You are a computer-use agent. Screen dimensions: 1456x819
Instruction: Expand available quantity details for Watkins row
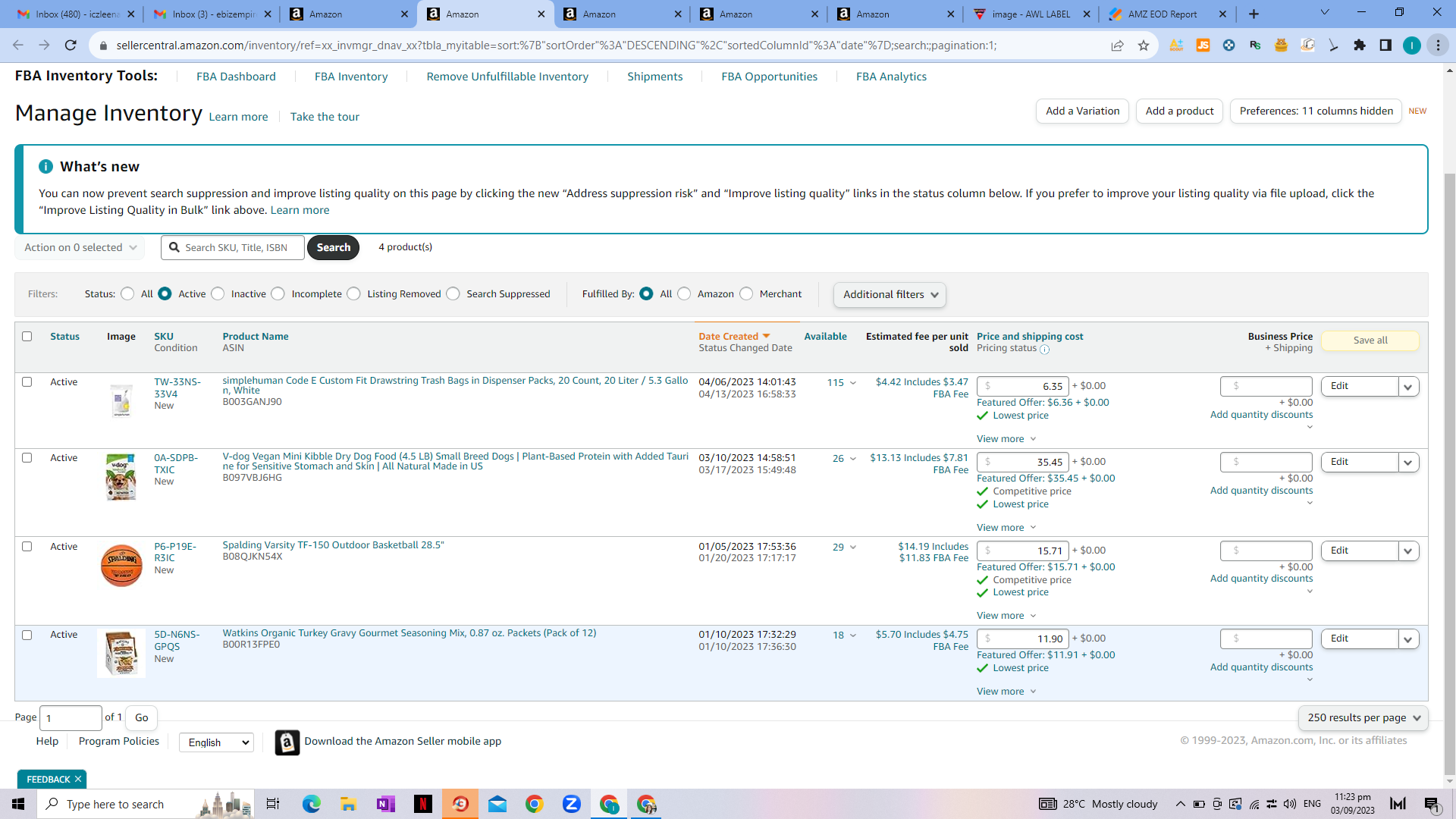[852, 635]
